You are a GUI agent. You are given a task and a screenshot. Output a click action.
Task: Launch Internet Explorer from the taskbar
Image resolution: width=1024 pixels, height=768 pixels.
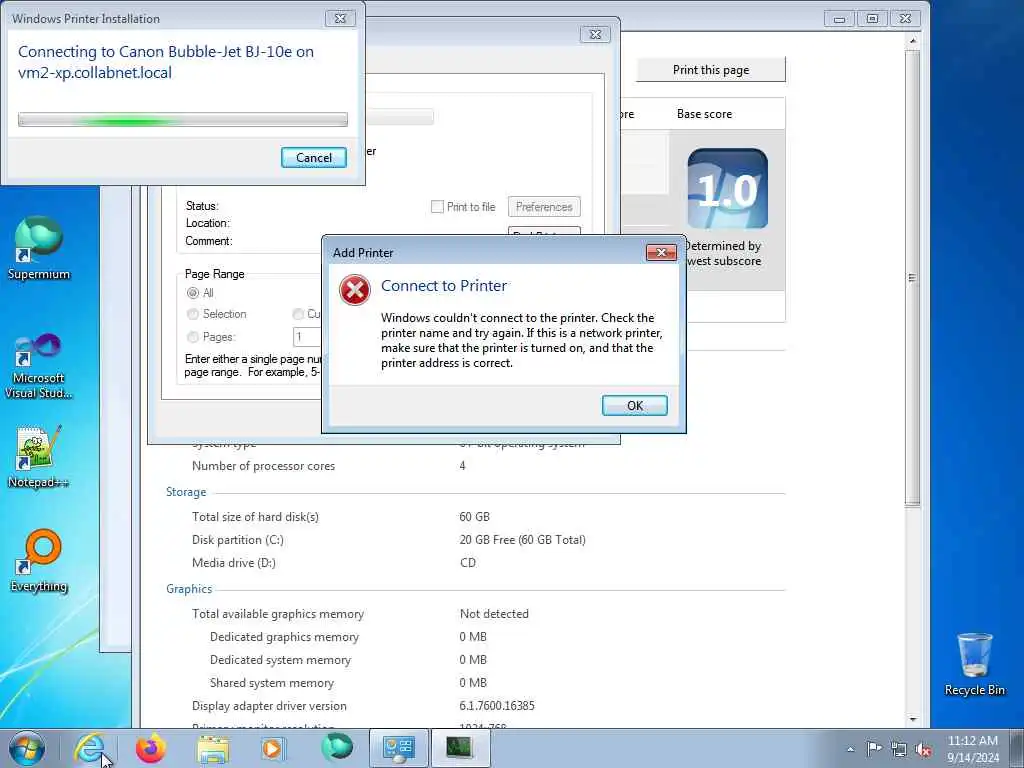point(89,748)
